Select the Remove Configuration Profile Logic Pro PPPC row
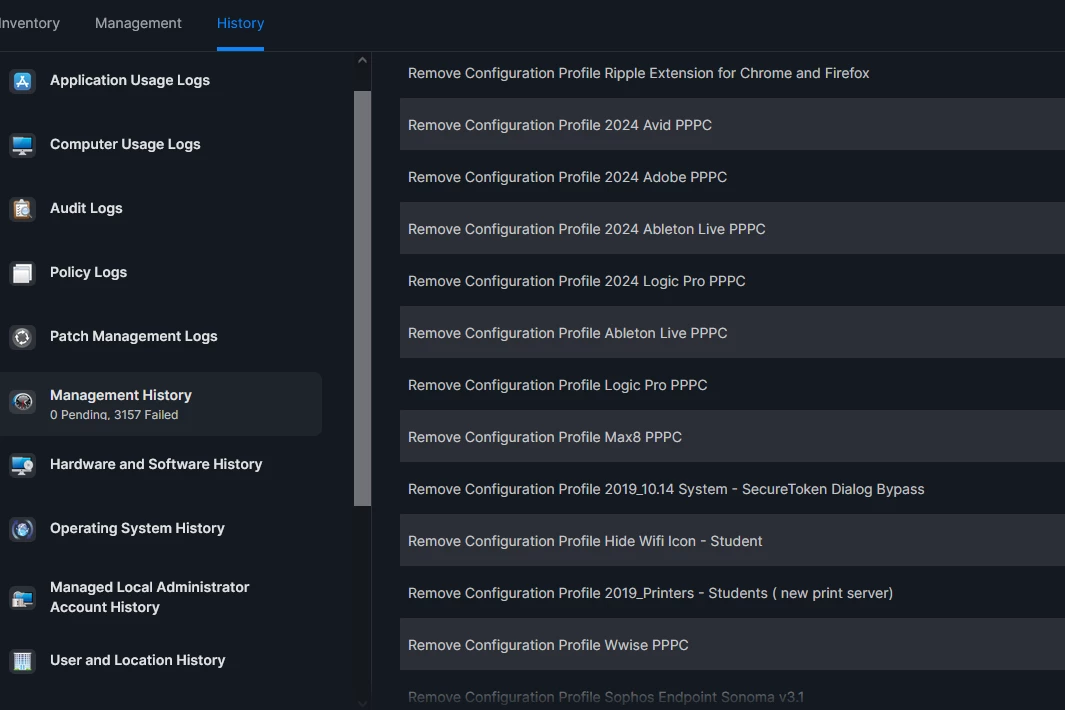The width and height of the screenshot is (1065, 710). [x=732, y=385]
